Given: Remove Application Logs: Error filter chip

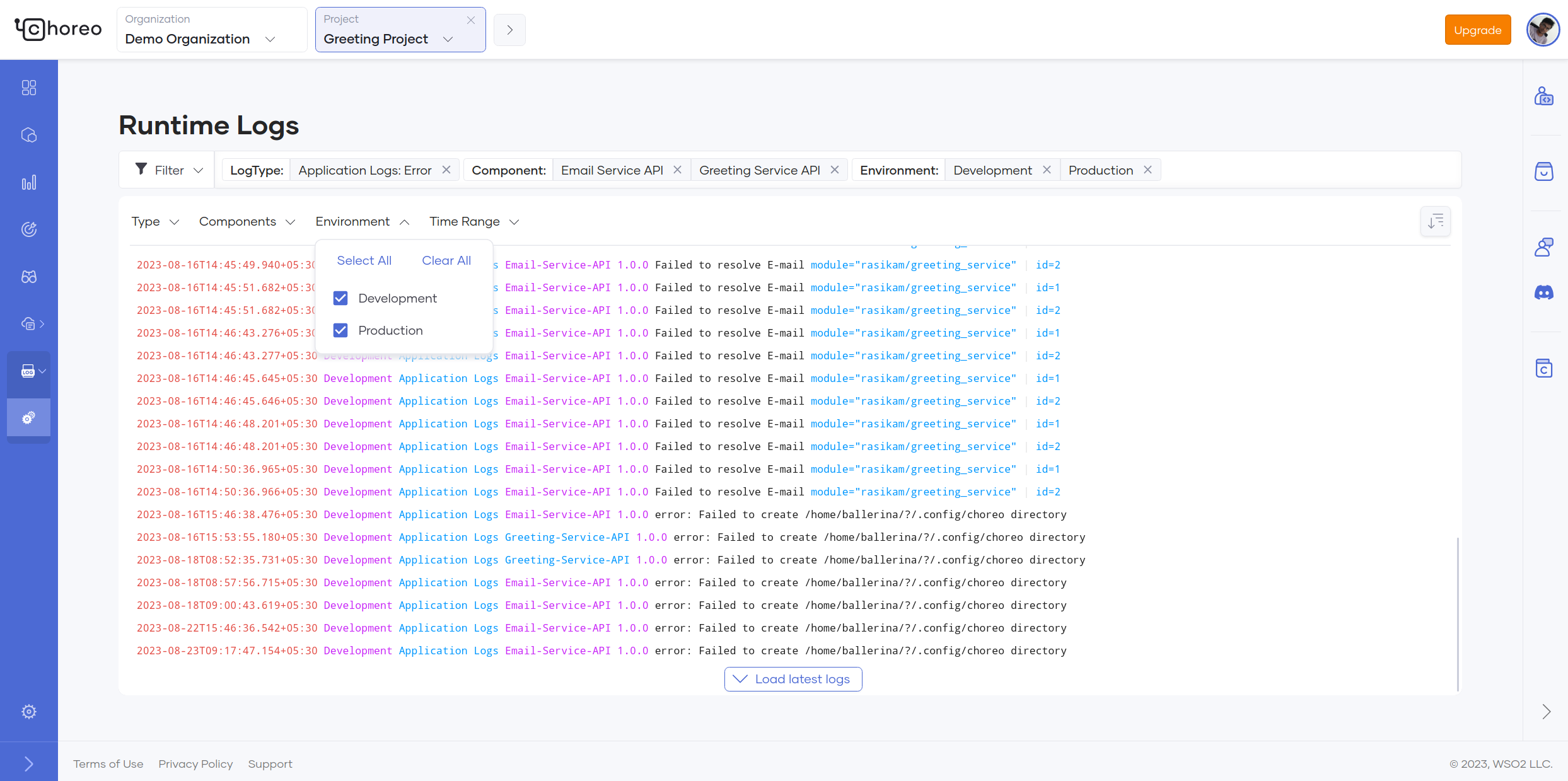Looking at the screenshot, I should click(x=446, y=170).
